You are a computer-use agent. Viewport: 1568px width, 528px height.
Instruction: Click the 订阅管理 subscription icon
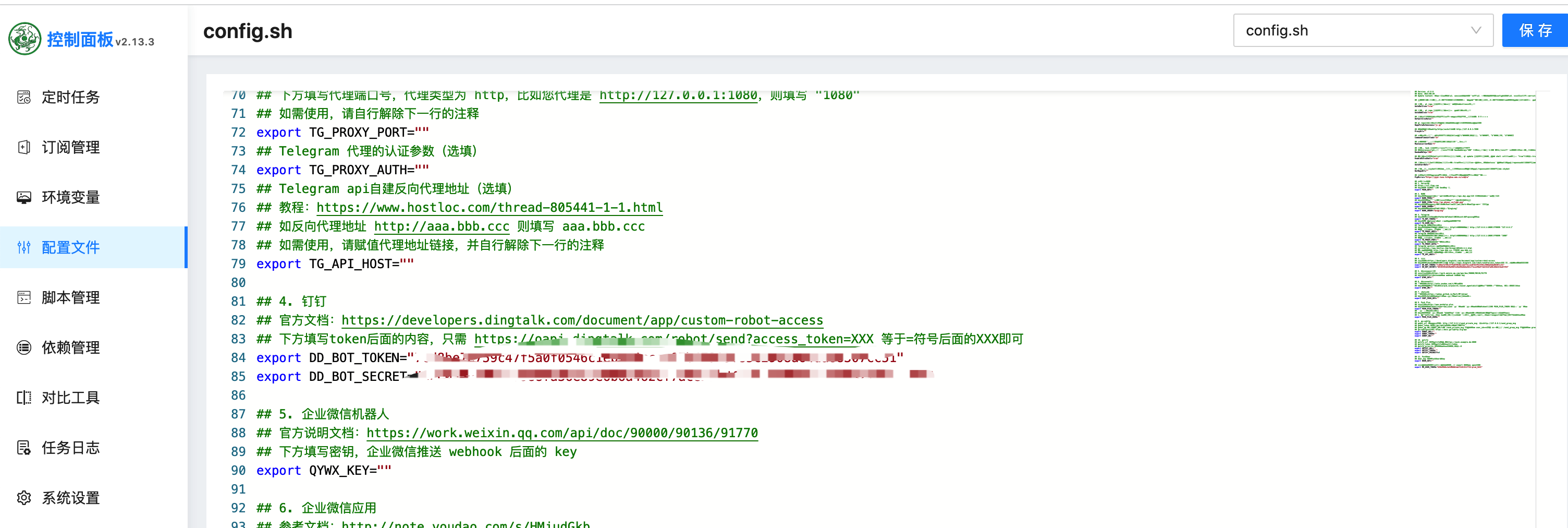click(23, 147)
